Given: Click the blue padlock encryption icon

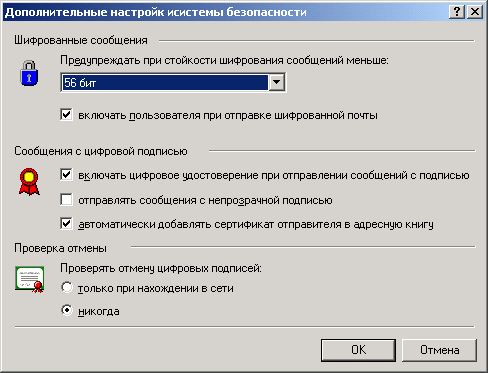Looking at the screenshot, I should pyautogui.click(x=29, y=73).
